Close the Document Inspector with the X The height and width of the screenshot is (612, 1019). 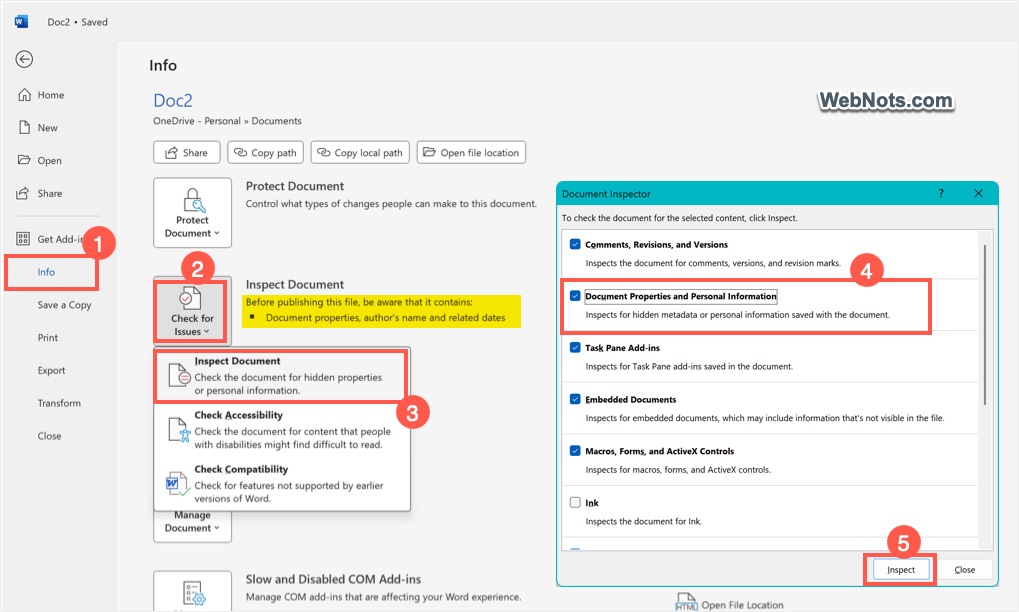click(979, 194)
